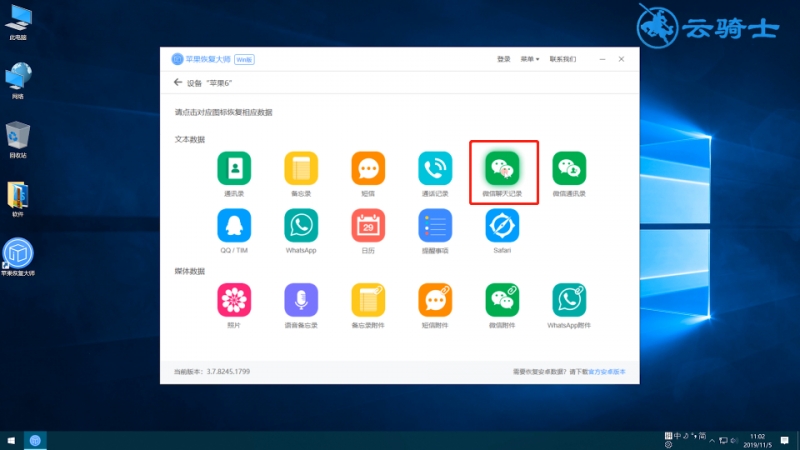800x450 pixels.
Task: Open 微信聊天记录 WeChat chat recovery
Action: pyautogui.click(x=502, y=168)
